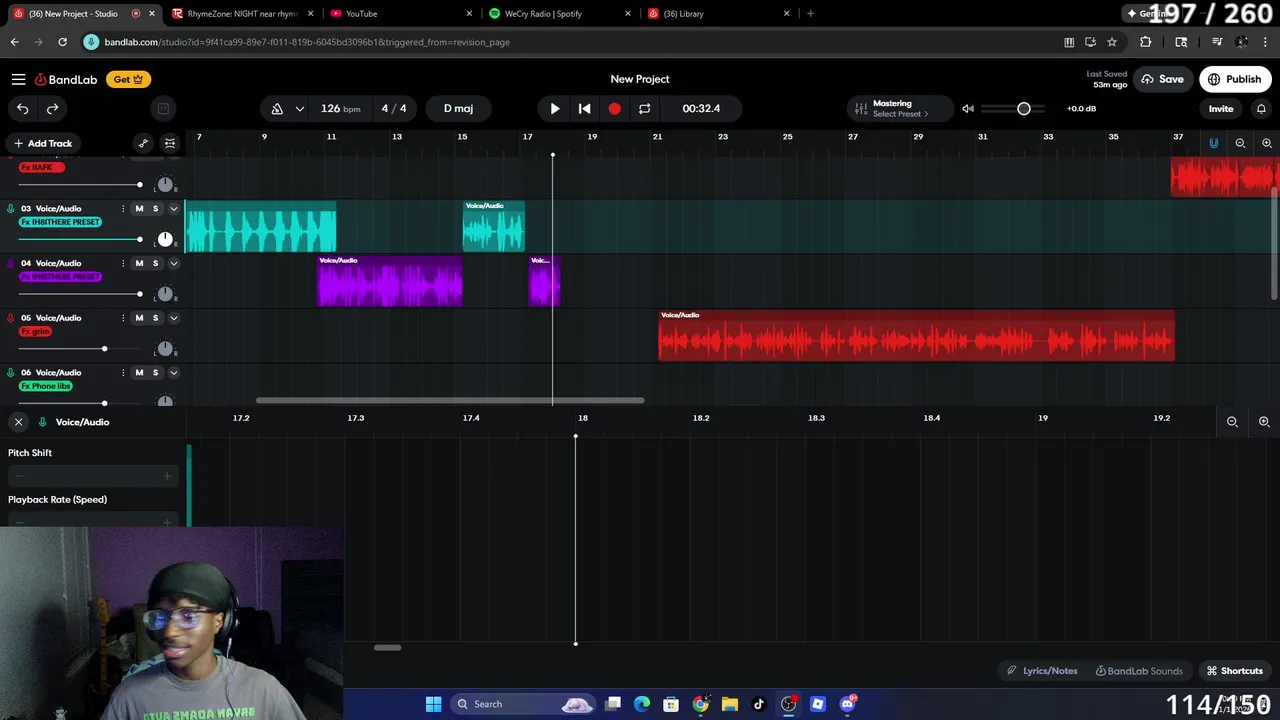1280x720 pixels.
Task: Solo track 04 Voice/Audio
Action: pos(155,263)
